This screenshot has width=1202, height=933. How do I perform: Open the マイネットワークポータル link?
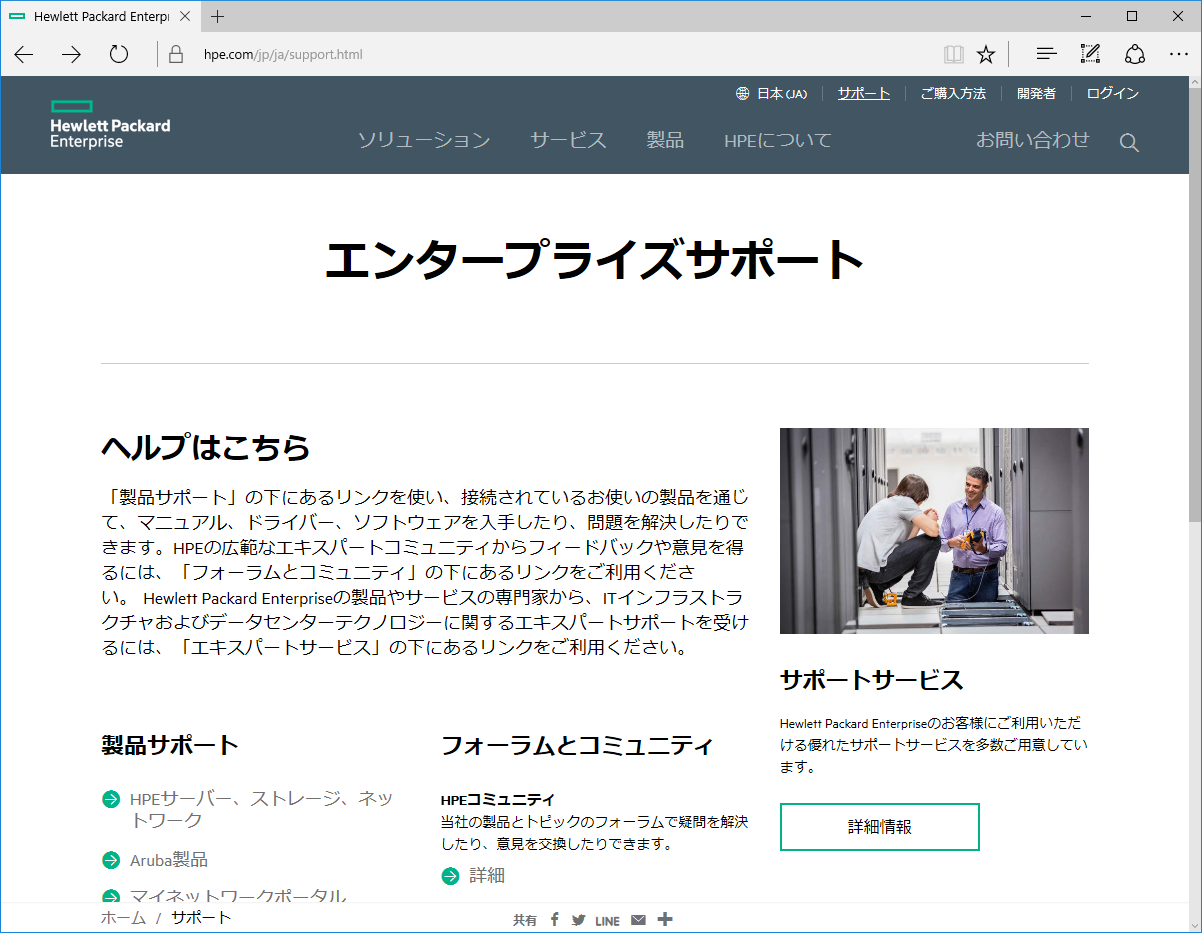[238, 897]
